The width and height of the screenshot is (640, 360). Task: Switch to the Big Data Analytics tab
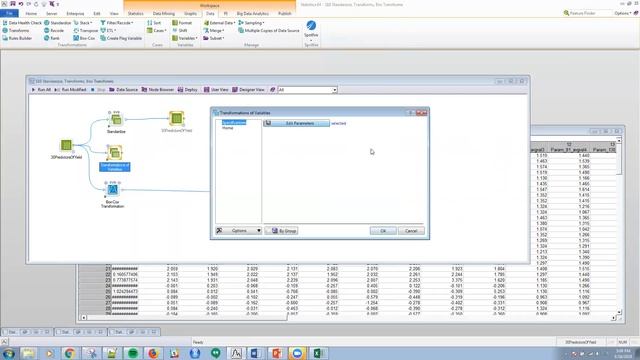(x=253, y=13)
